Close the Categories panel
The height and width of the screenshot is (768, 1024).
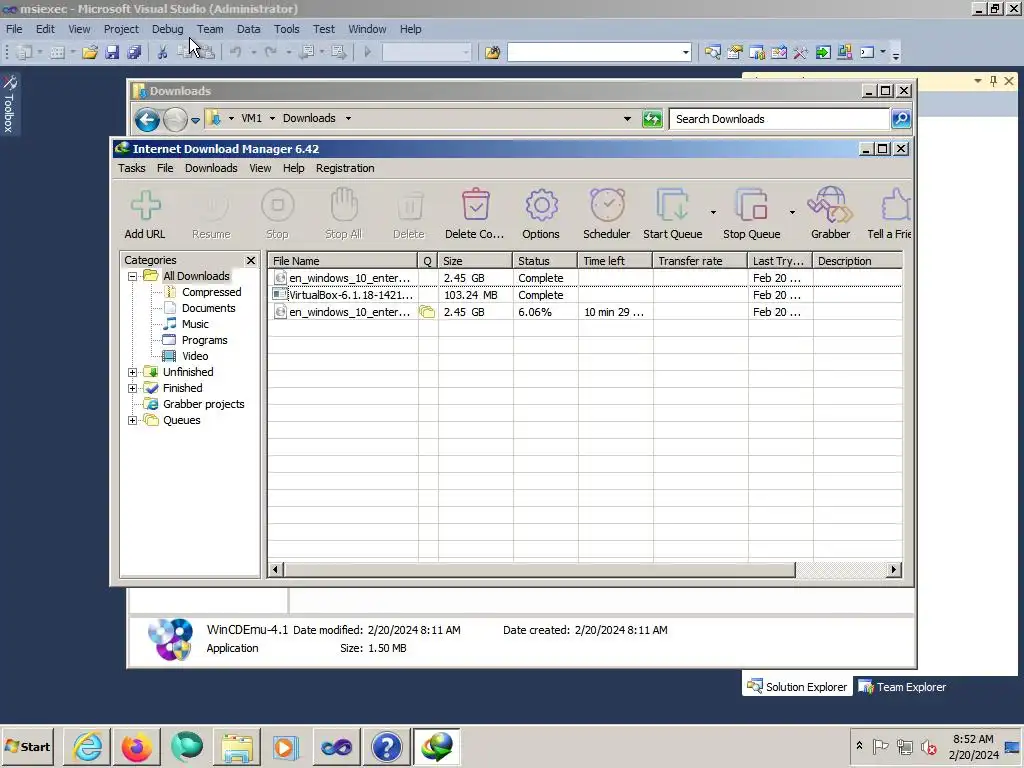point(251,260)
